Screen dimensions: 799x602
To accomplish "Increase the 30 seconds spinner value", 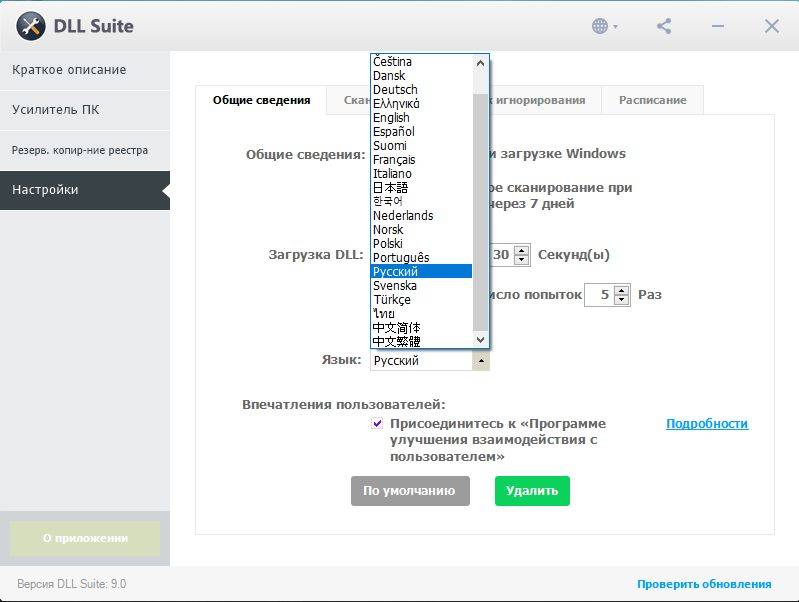I will pos(521,250).
